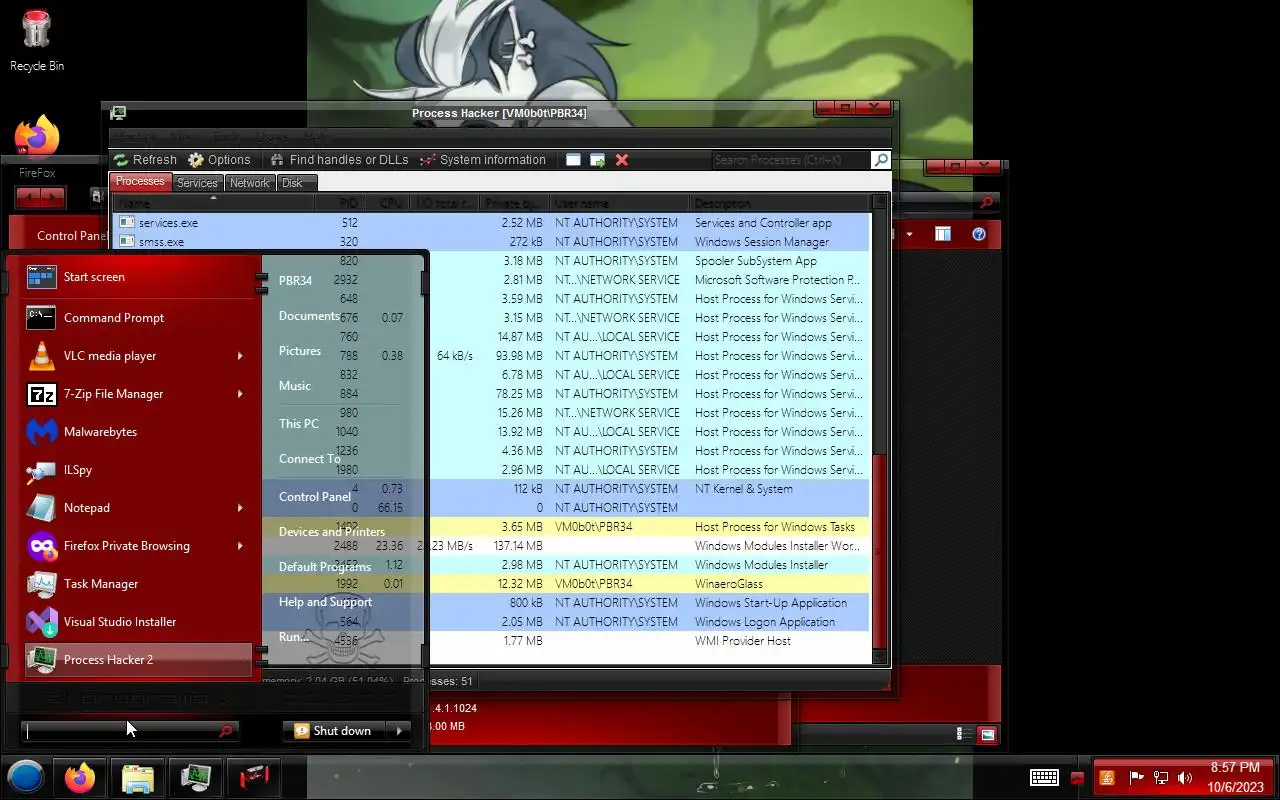Viewport: 1280px width, 800px height.
Task: Open Documents from the start menu
Action: click(309, 316)
